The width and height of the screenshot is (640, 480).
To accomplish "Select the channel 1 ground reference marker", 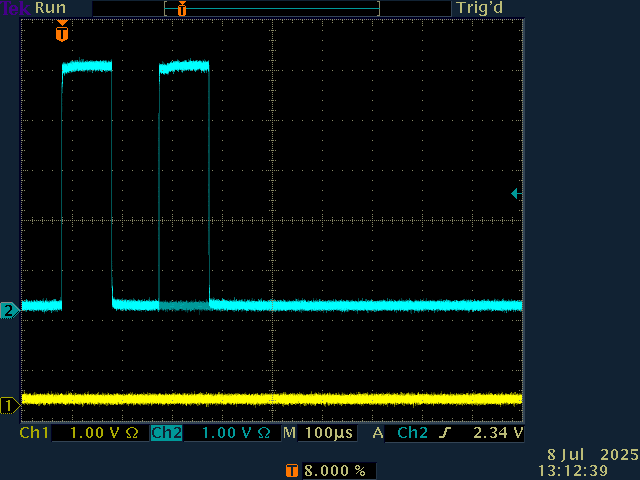I will coord(9,405).
